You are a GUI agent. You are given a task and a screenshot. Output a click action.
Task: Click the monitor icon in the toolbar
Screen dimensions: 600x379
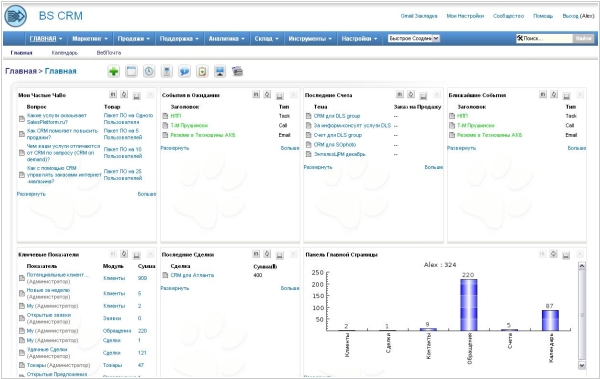[x=220, y=71]
